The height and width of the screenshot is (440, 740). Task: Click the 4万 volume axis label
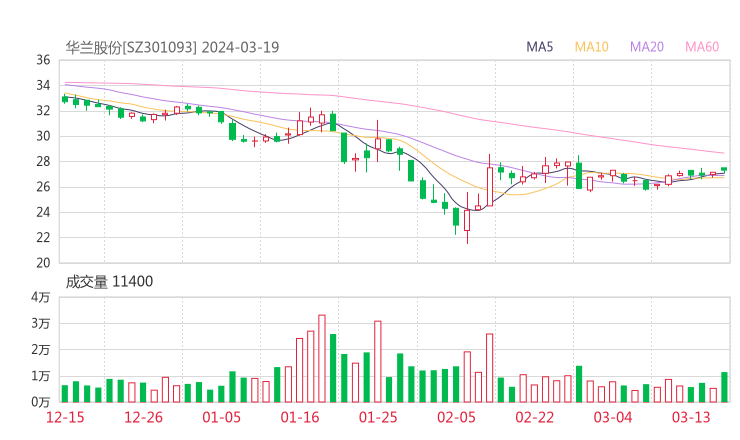(x=41, y=297)
